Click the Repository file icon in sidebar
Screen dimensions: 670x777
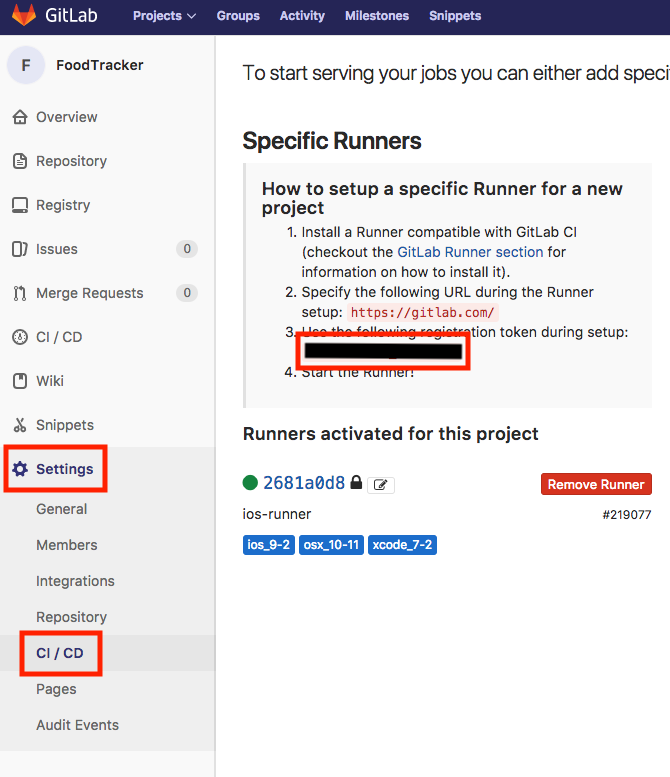tap(20, 161)
